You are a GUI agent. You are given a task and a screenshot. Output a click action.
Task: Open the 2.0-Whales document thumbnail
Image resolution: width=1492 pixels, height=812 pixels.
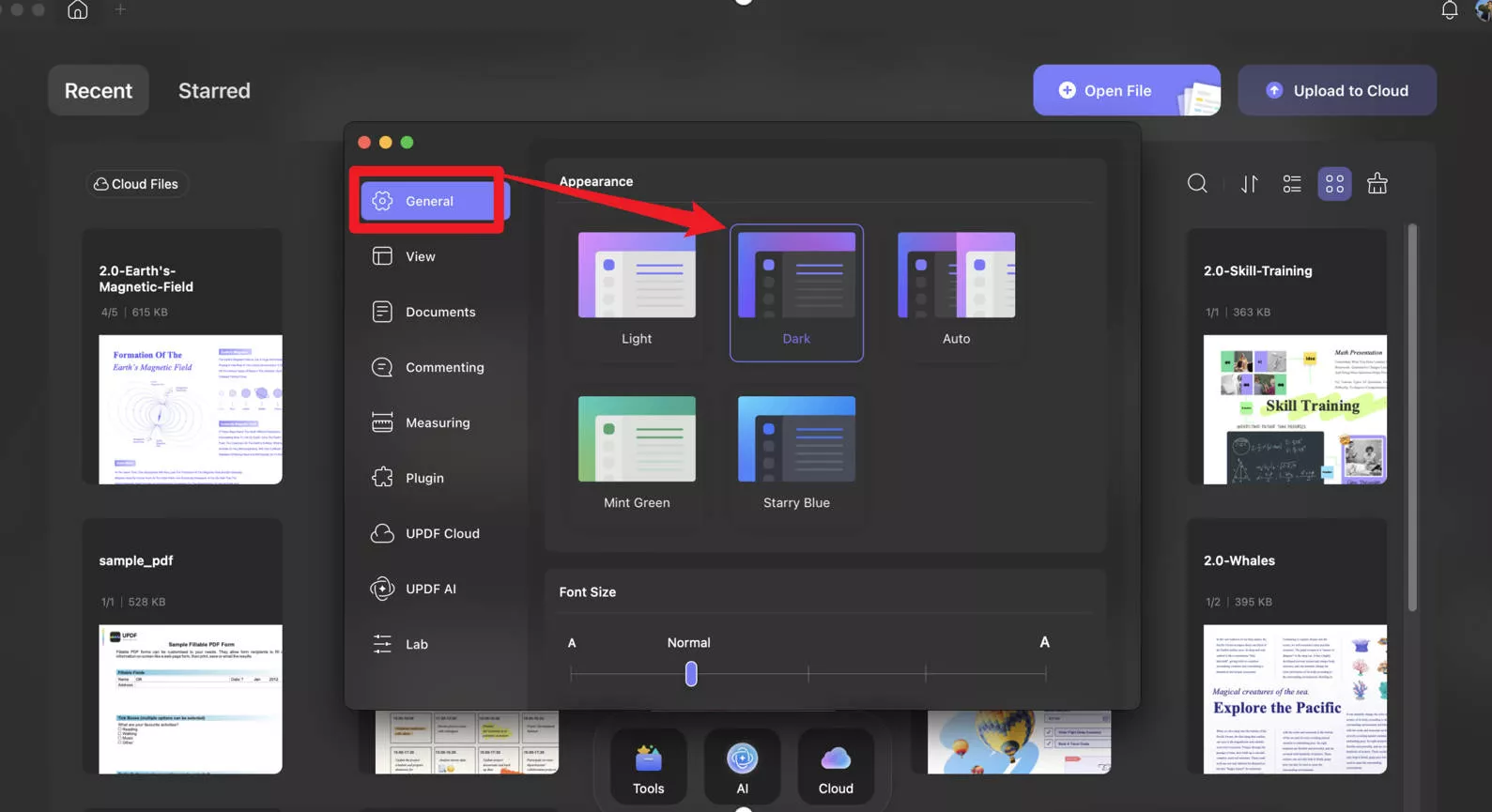1295,699
